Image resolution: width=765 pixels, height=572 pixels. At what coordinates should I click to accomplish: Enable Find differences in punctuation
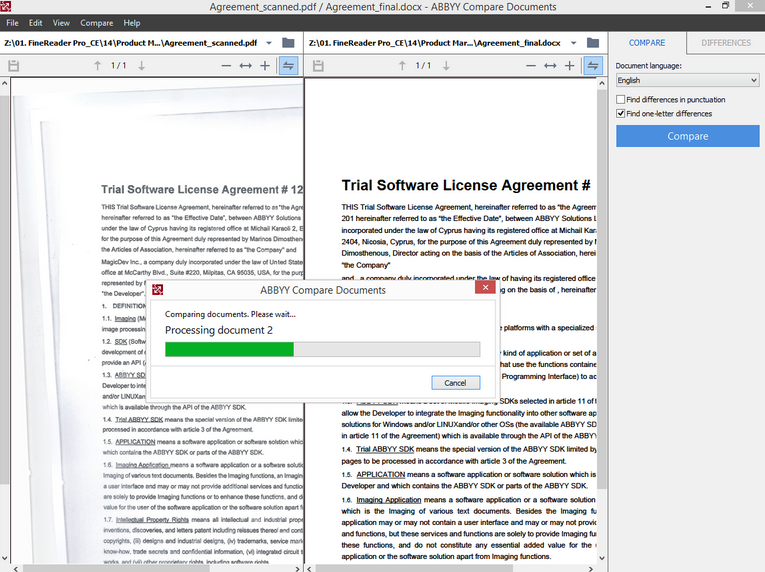[621, 100]
